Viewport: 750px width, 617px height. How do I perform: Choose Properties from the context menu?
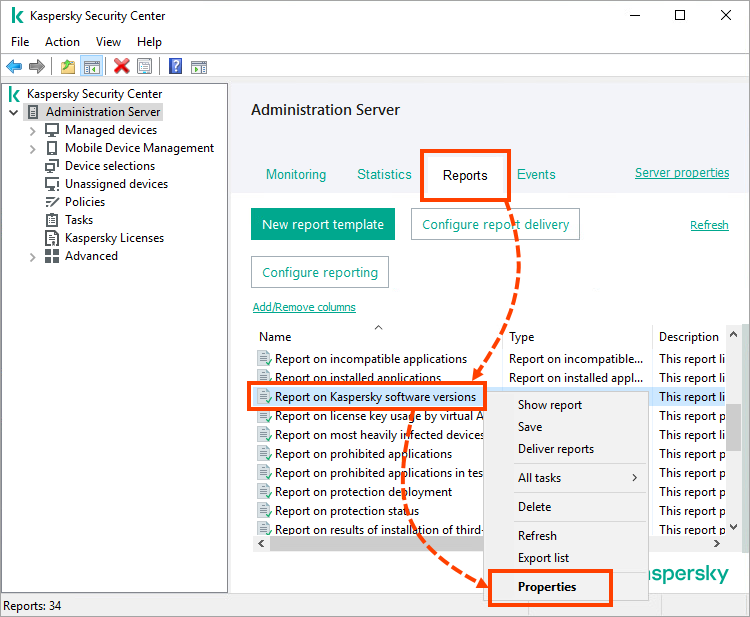coord(547,587)
